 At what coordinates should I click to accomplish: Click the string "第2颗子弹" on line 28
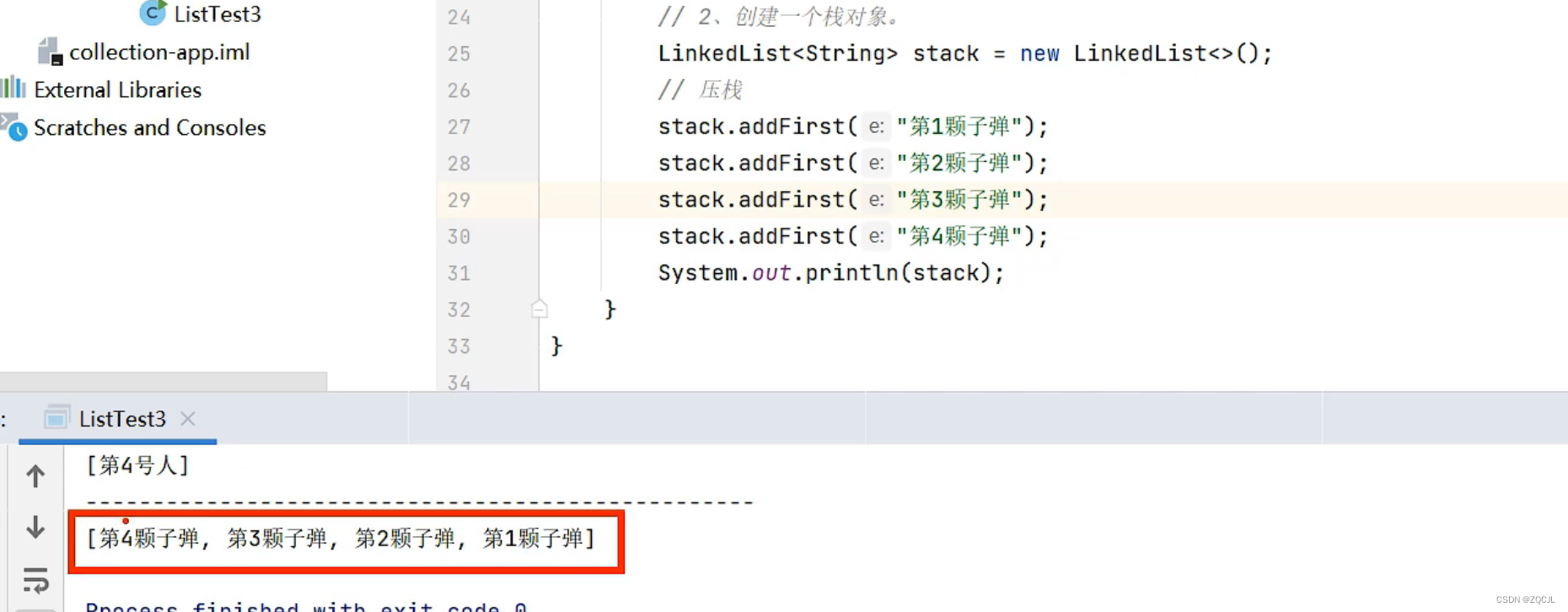pyautogui.click(x=959, y=163)
